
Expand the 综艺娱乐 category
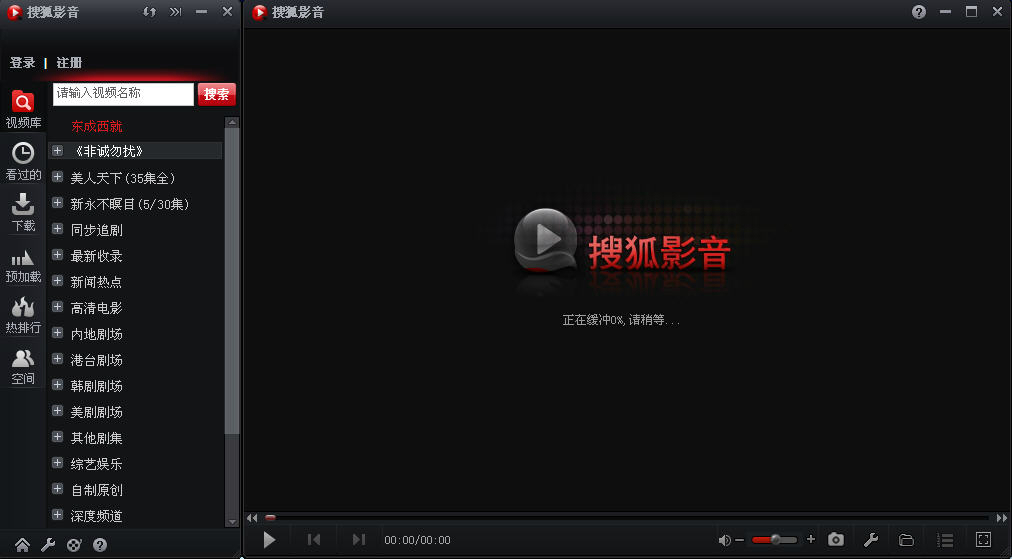point(57,463)
